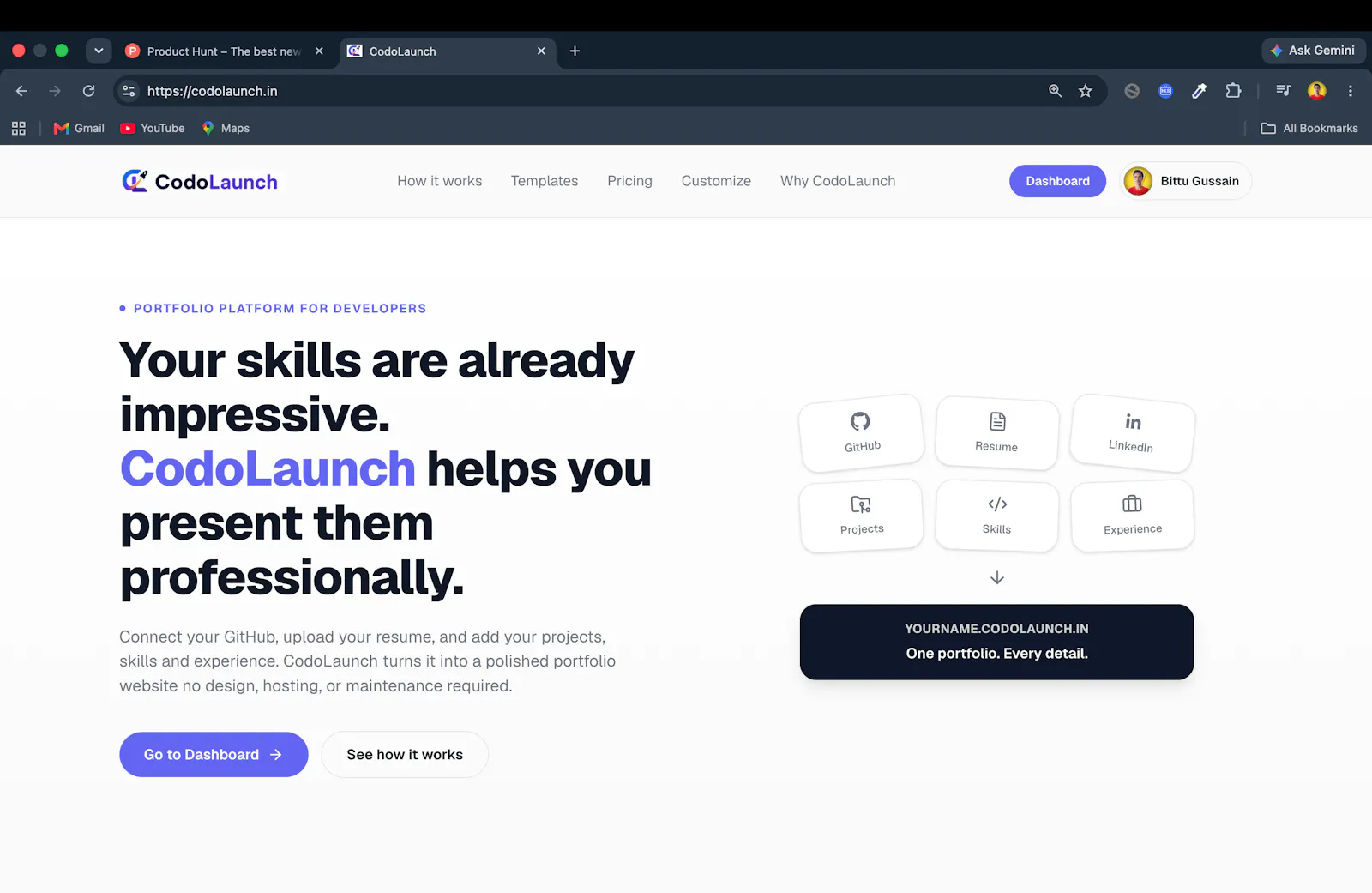Click the grey circular extension icon
Image resolution: width=1372 pixels, height=893 pixels.
click(1132, 91)
